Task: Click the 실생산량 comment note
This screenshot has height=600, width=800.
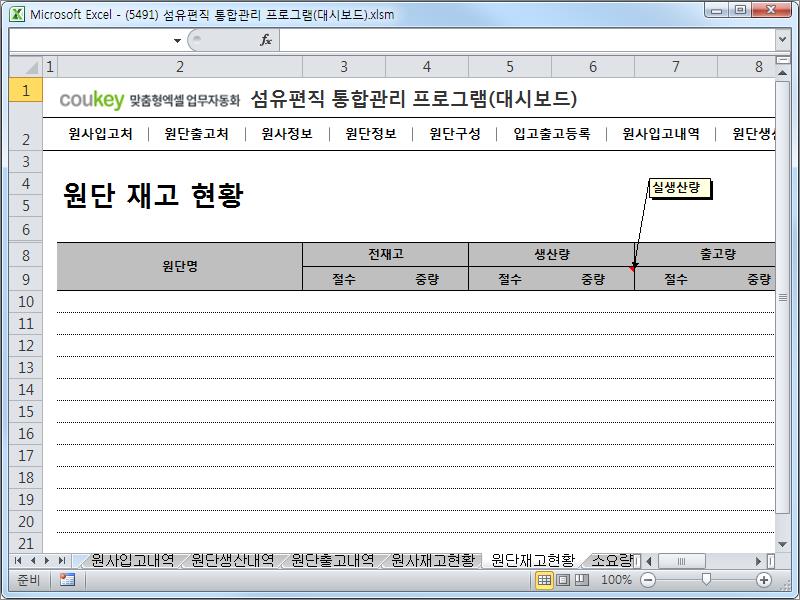Action: click(x=680, y=188)
